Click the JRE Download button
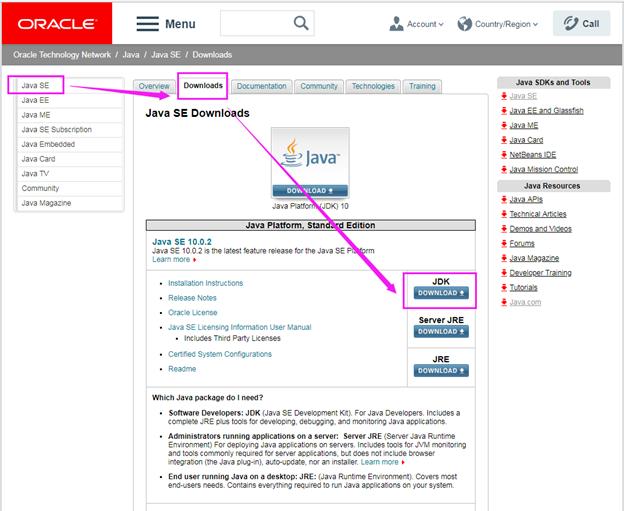The image size is (624, 511). tap(441, 371)
